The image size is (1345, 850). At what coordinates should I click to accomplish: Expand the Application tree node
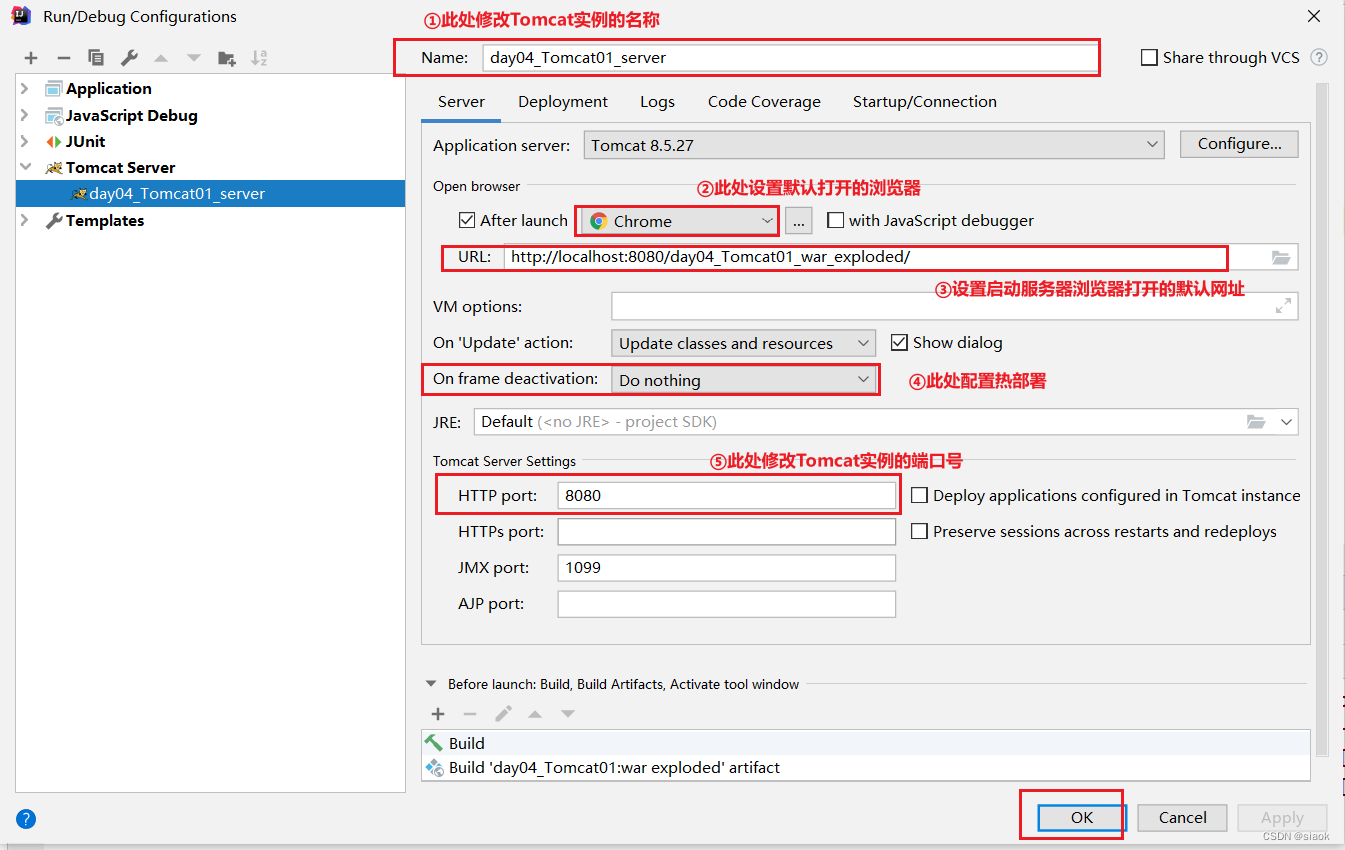pyautogui.click(x=25, y=88)
